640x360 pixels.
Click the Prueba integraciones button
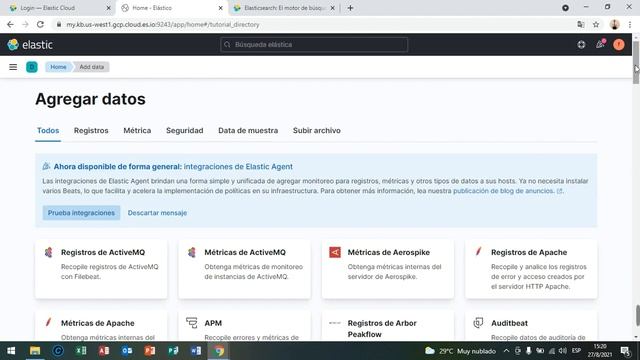coord(81,213)
